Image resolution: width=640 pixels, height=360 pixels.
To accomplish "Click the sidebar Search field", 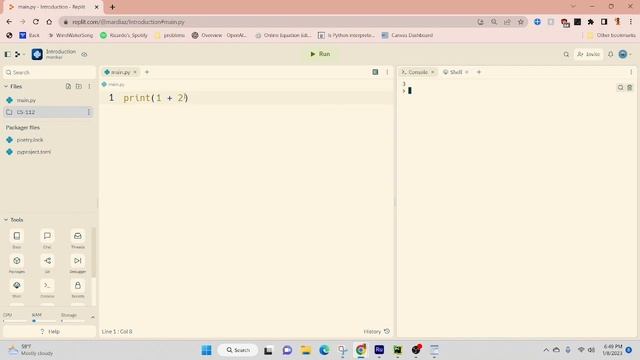I will (49, 72).
